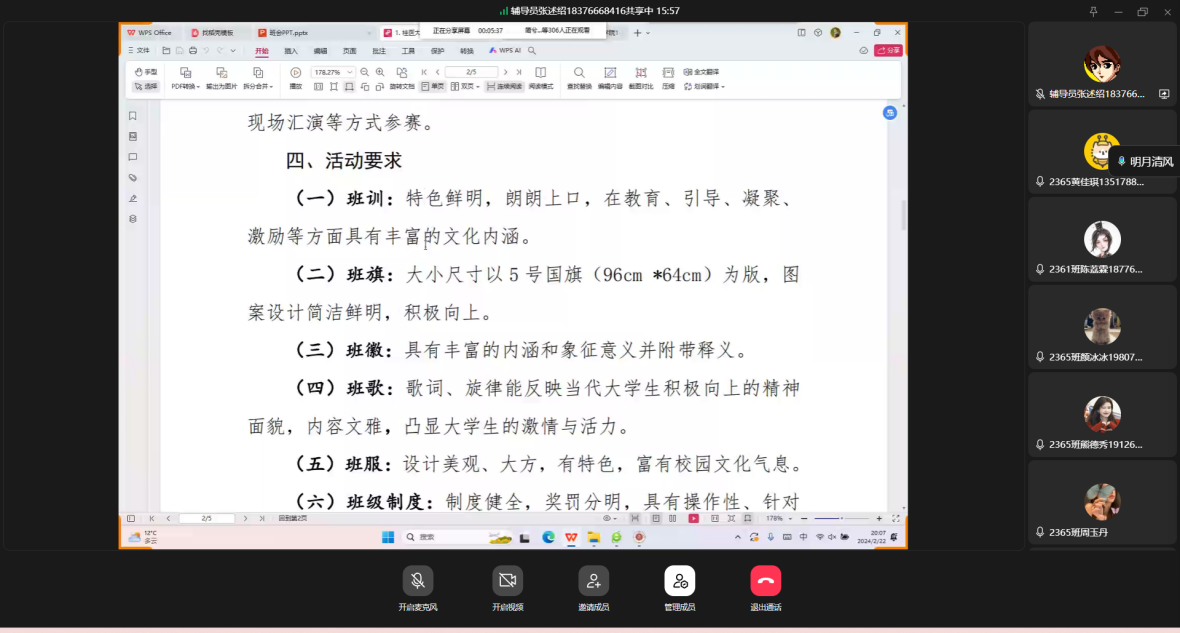The height and width of the screenshot is (633, 1180).
Task: Click the 压缩 compress PDF icon
Action: [669, 78]
